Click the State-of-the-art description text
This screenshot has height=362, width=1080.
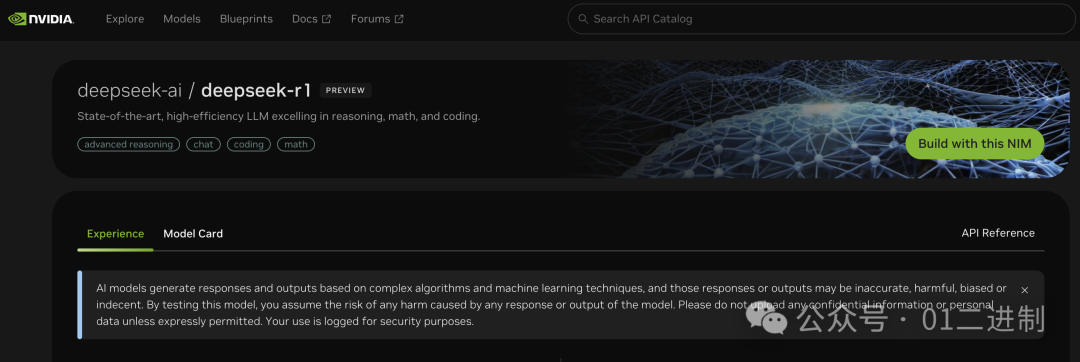278,116
